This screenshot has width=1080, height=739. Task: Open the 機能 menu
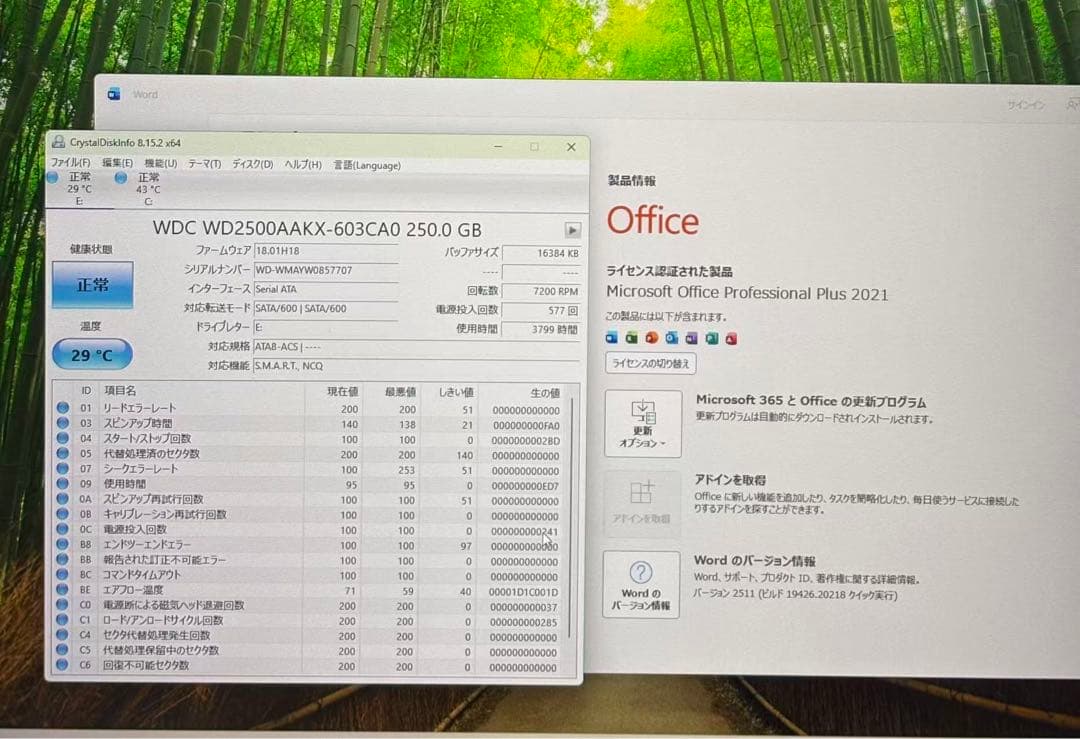(x=161, y=165)
